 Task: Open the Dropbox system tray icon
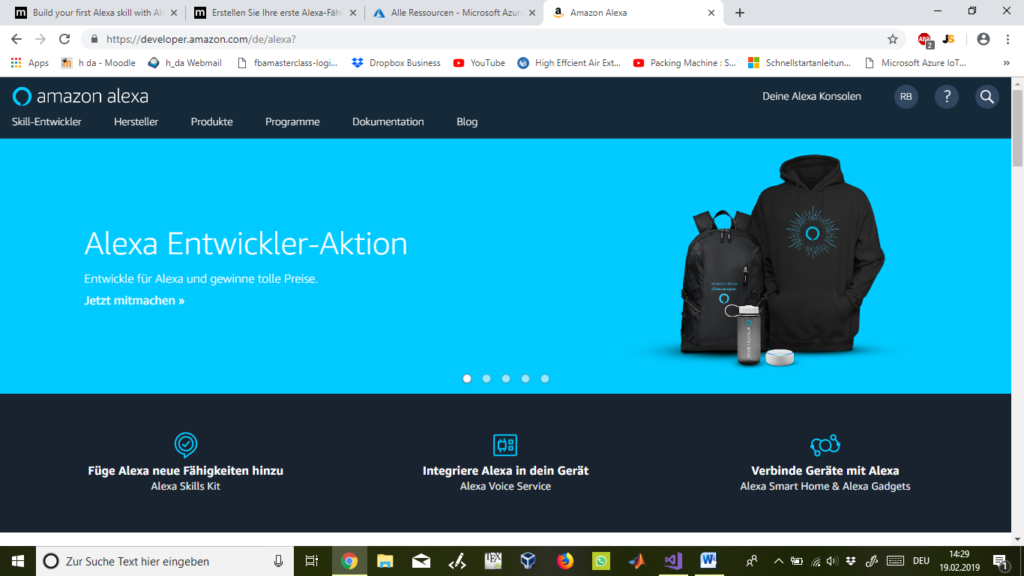click(x=850, y=561)
